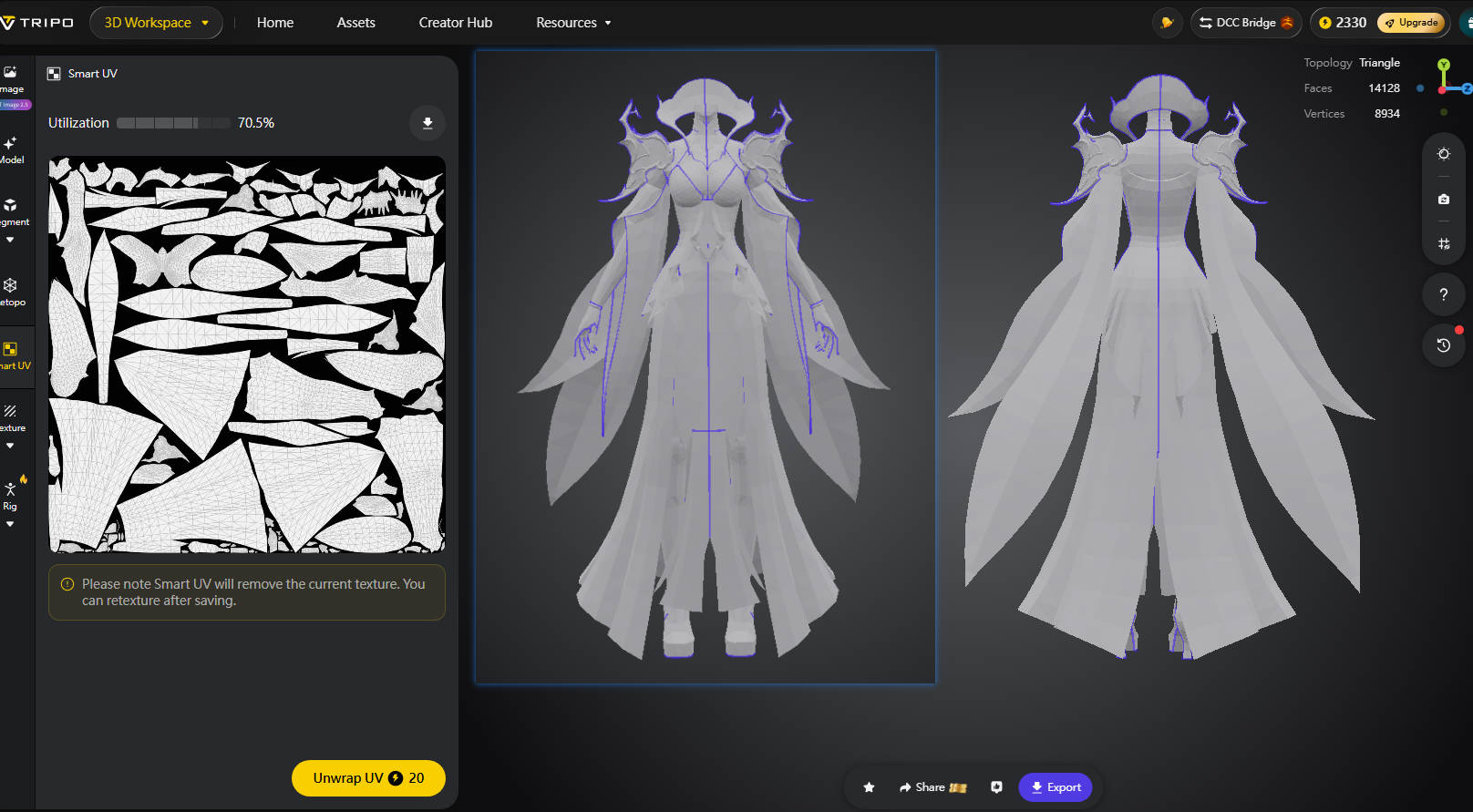Expand the Segment options arrow

[10, 241]
